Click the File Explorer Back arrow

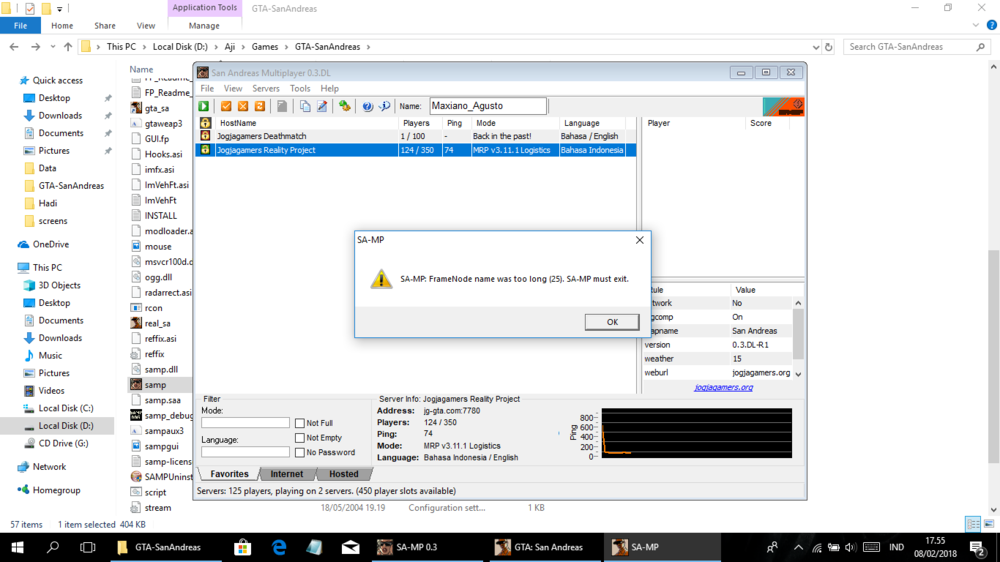click(x=14, y=47)
